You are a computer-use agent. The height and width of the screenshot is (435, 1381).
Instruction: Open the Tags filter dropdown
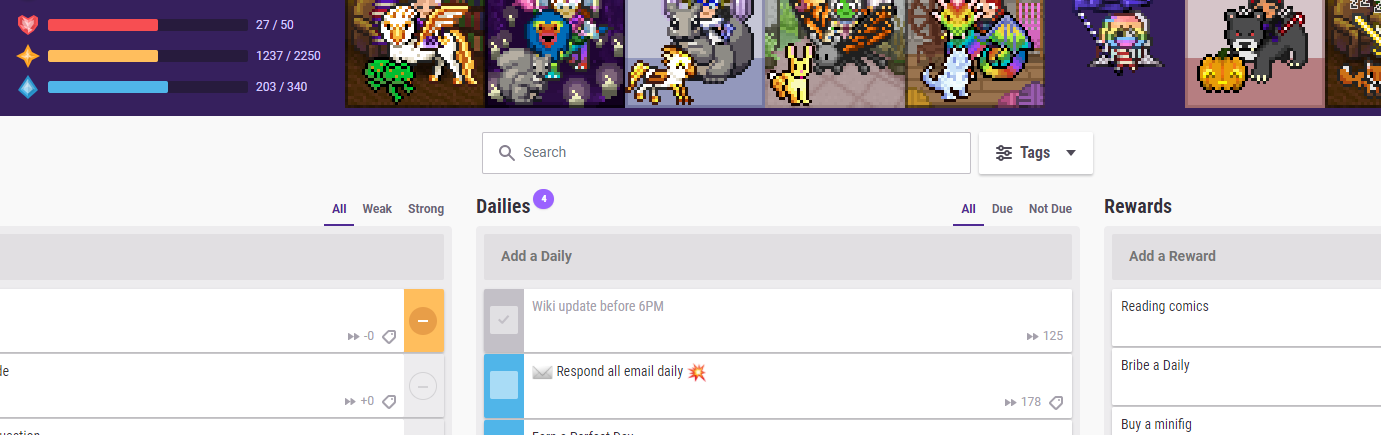pyautogui.click(x=1035, y=153)
